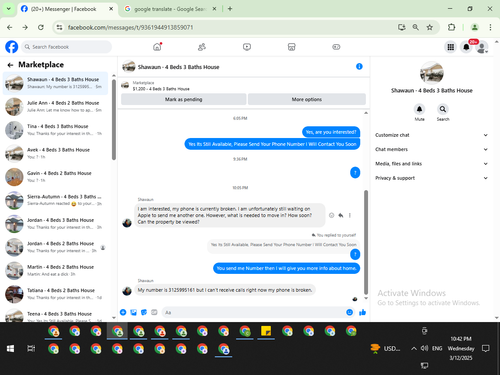Open the Windows Start button
This screenshot has width=500, height=375.
tap(10, 349)
